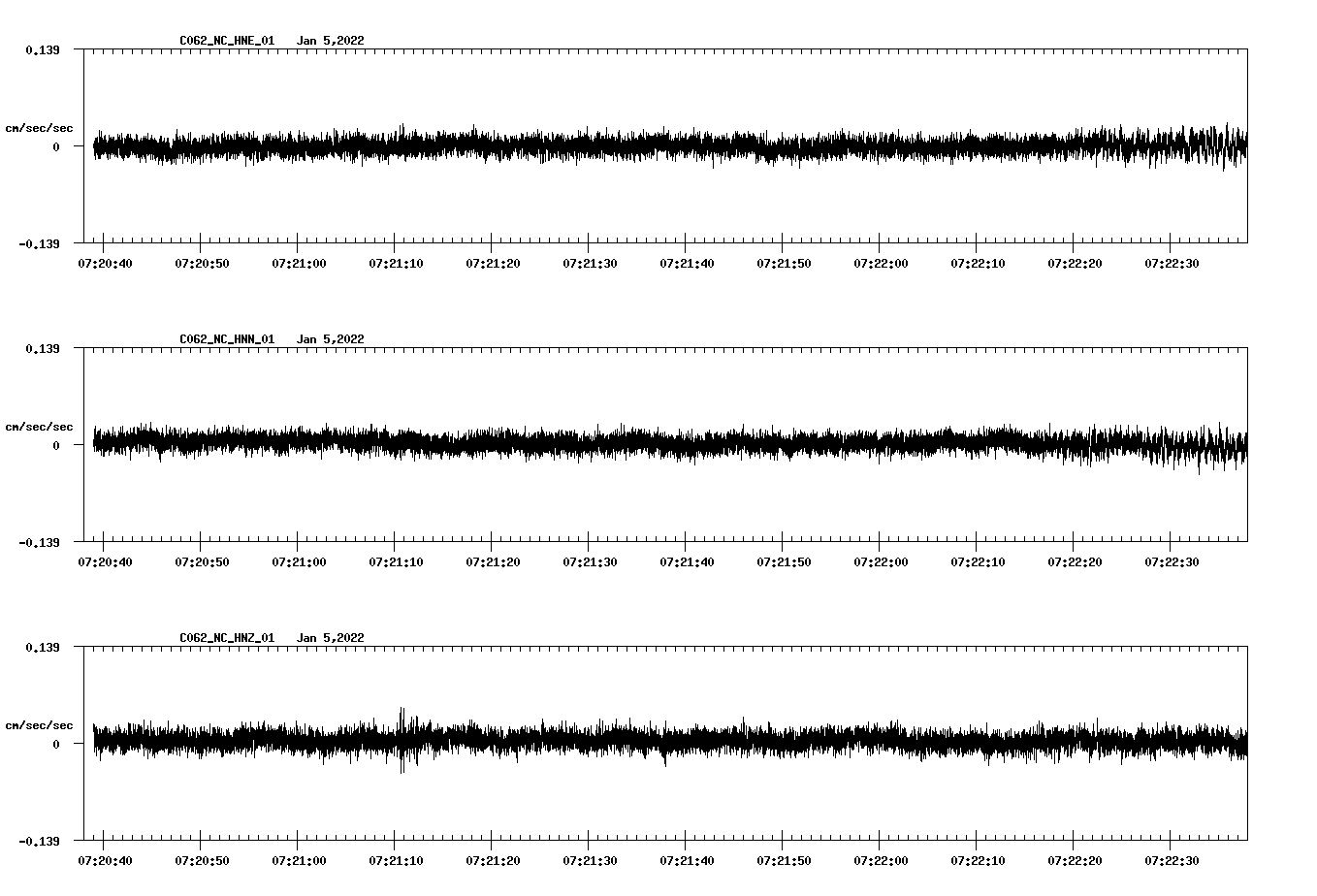Click 07:20:50 time label on HNE axis
Screen dimensions: 1317x896
click(202, 263)
